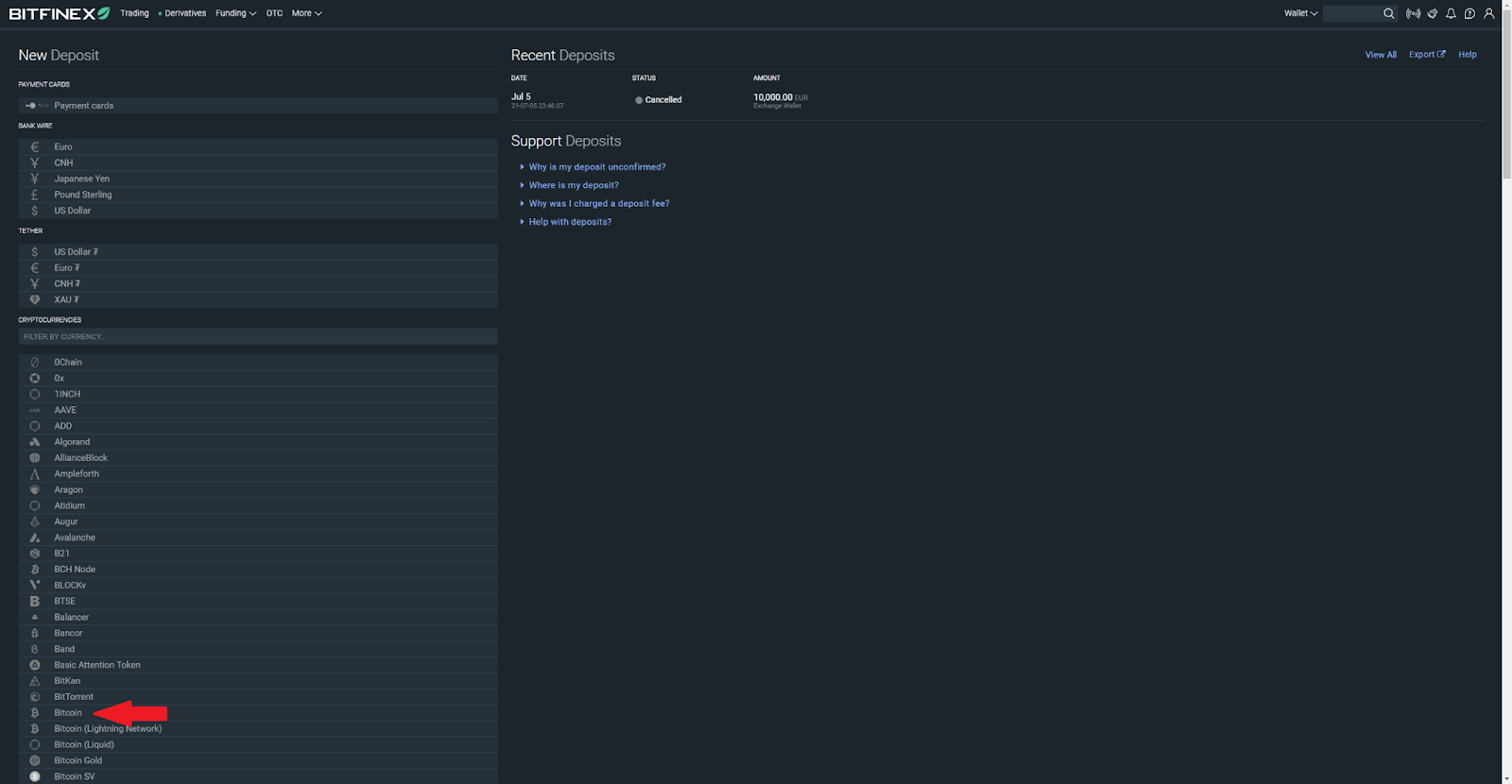Image resolution: width=1512 pixels, height=784 pixels.
Task: Click the external-link icon beside Export
Action: click(x=1441, y=54)
